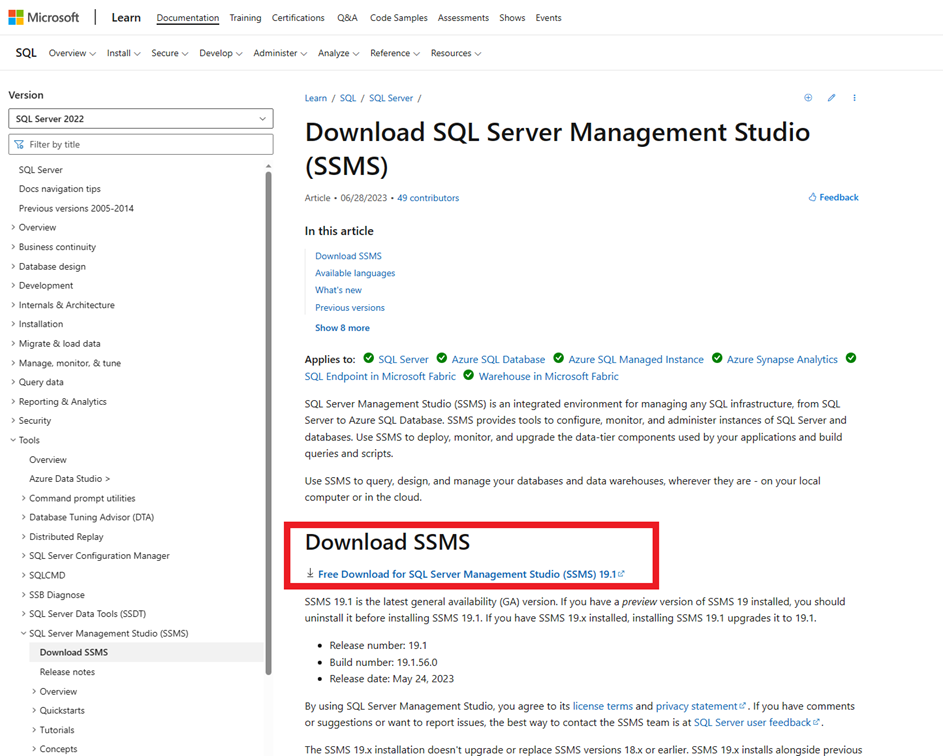The image size is (943, 756).
Task: Expand SQL Server Data Tools (SSDT) node
Action: [x=23, y=613]
